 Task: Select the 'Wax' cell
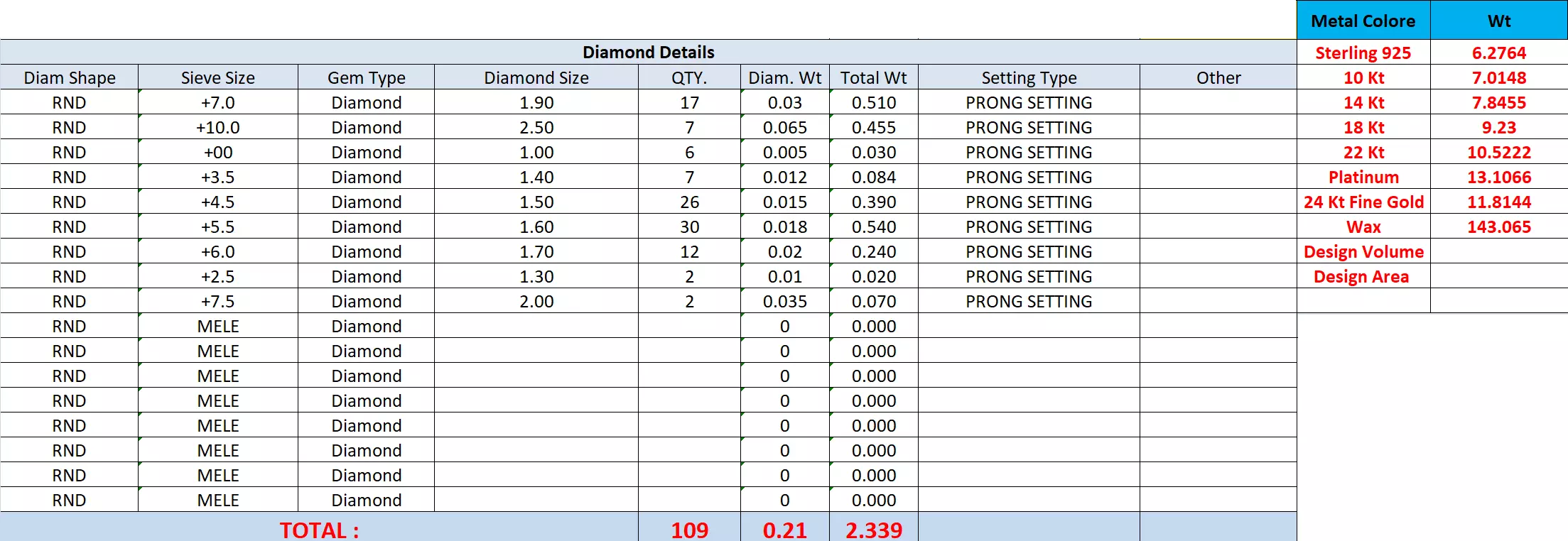(1363, 226)
